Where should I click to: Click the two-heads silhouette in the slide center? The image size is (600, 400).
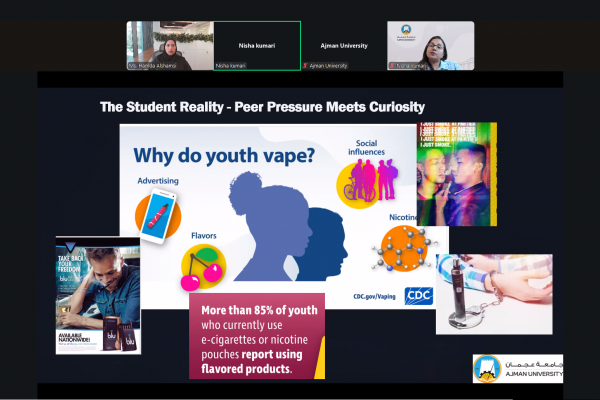288,227
